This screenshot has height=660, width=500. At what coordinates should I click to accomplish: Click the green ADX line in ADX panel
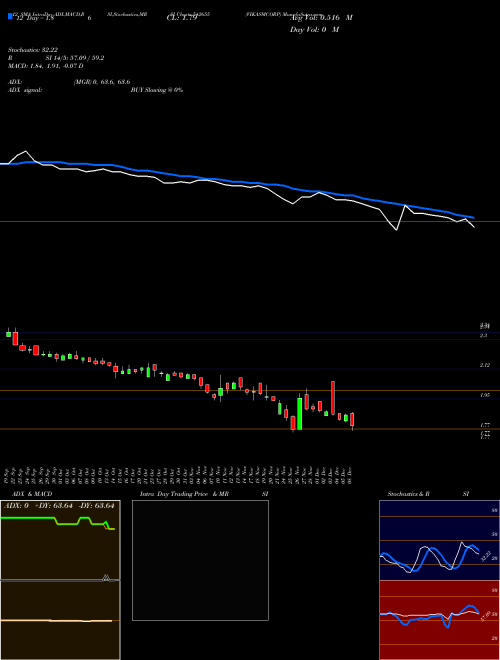click(x=58, y=522)
